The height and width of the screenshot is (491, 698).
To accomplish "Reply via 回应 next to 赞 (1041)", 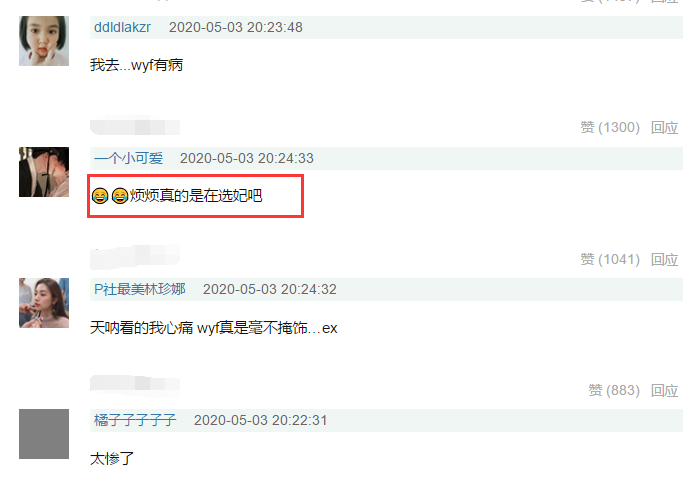I will point(664,259).
